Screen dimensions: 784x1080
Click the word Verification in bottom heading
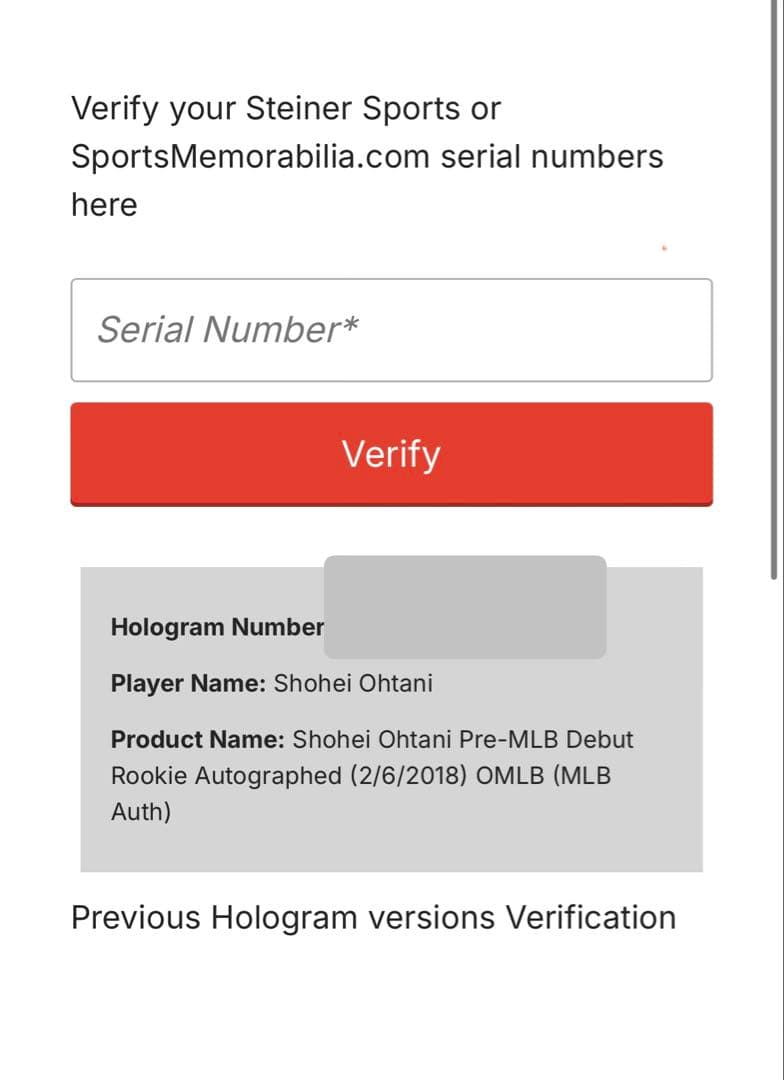[x=590, y=917]
